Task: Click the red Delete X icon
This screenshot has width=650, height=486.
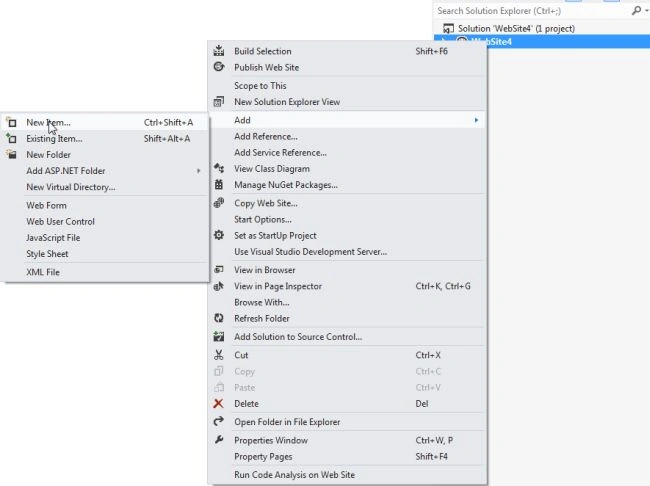Action: [218, 403]
